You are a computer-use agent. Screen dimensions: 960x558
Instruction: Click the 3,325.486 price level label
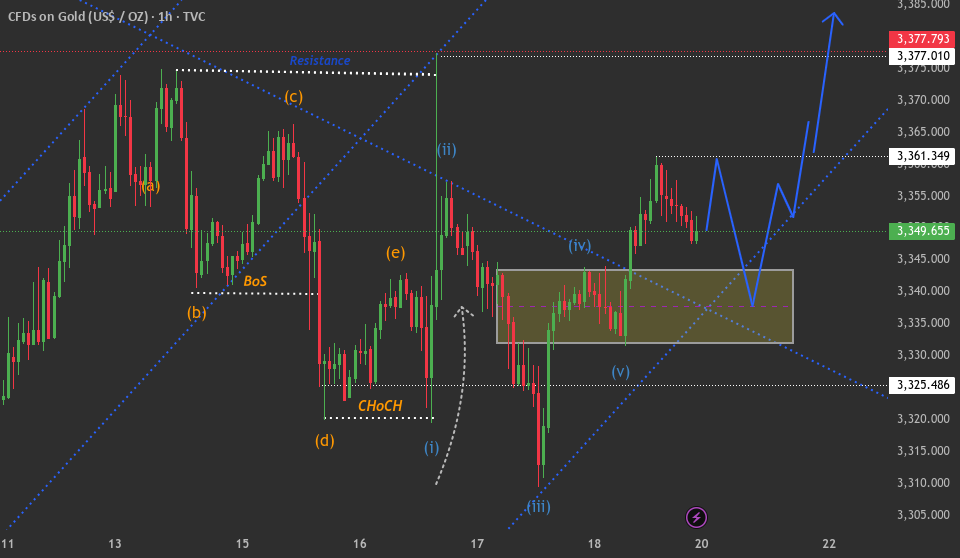pyautogui.click(x=922, y=385)
